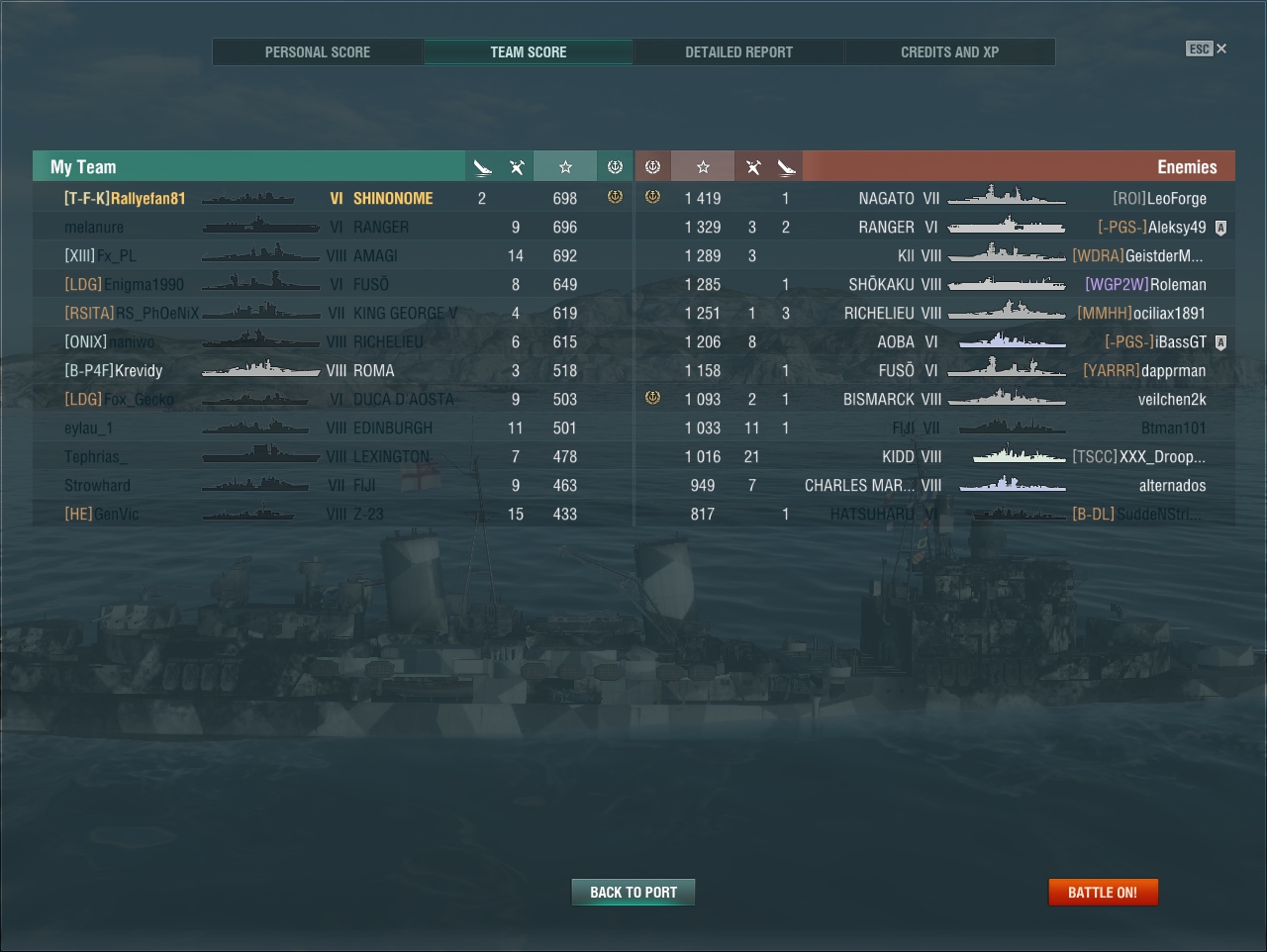Click My Team achievements medal column icon
Screen dimensions: 1267x952
tap(615, 167)
